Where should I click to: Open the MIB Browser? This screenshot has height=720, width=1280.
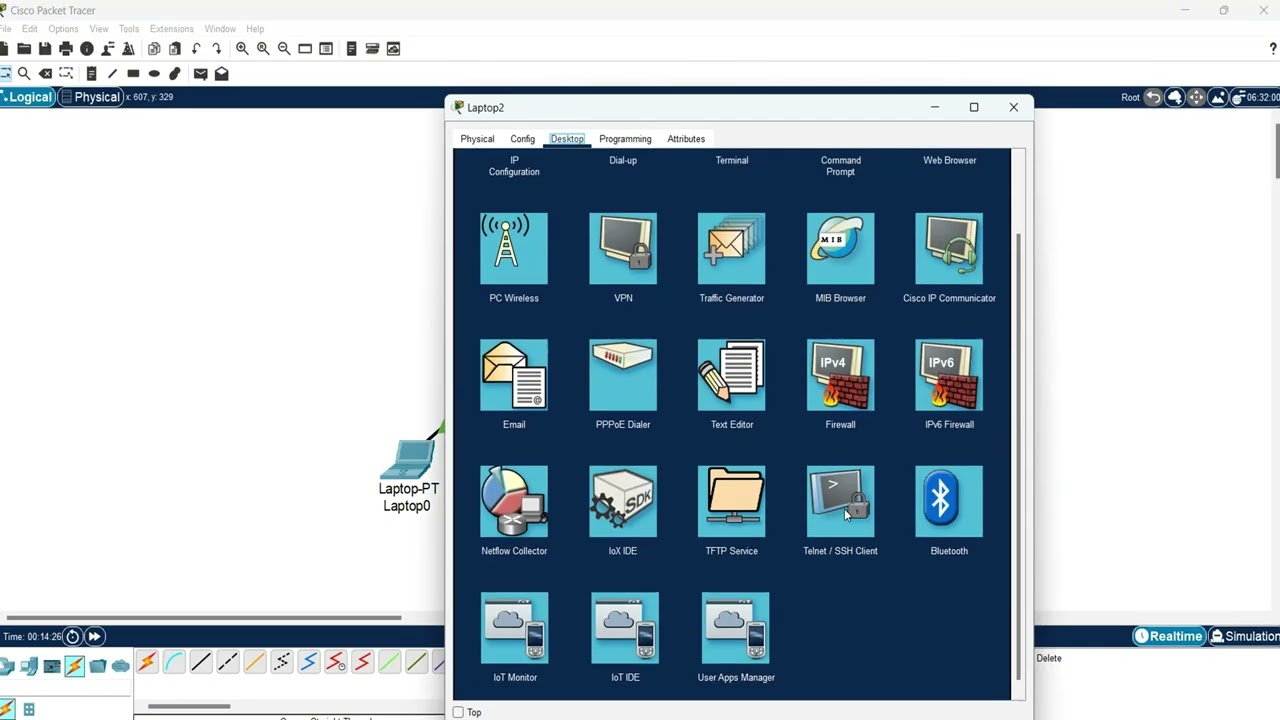coord(840,248)
